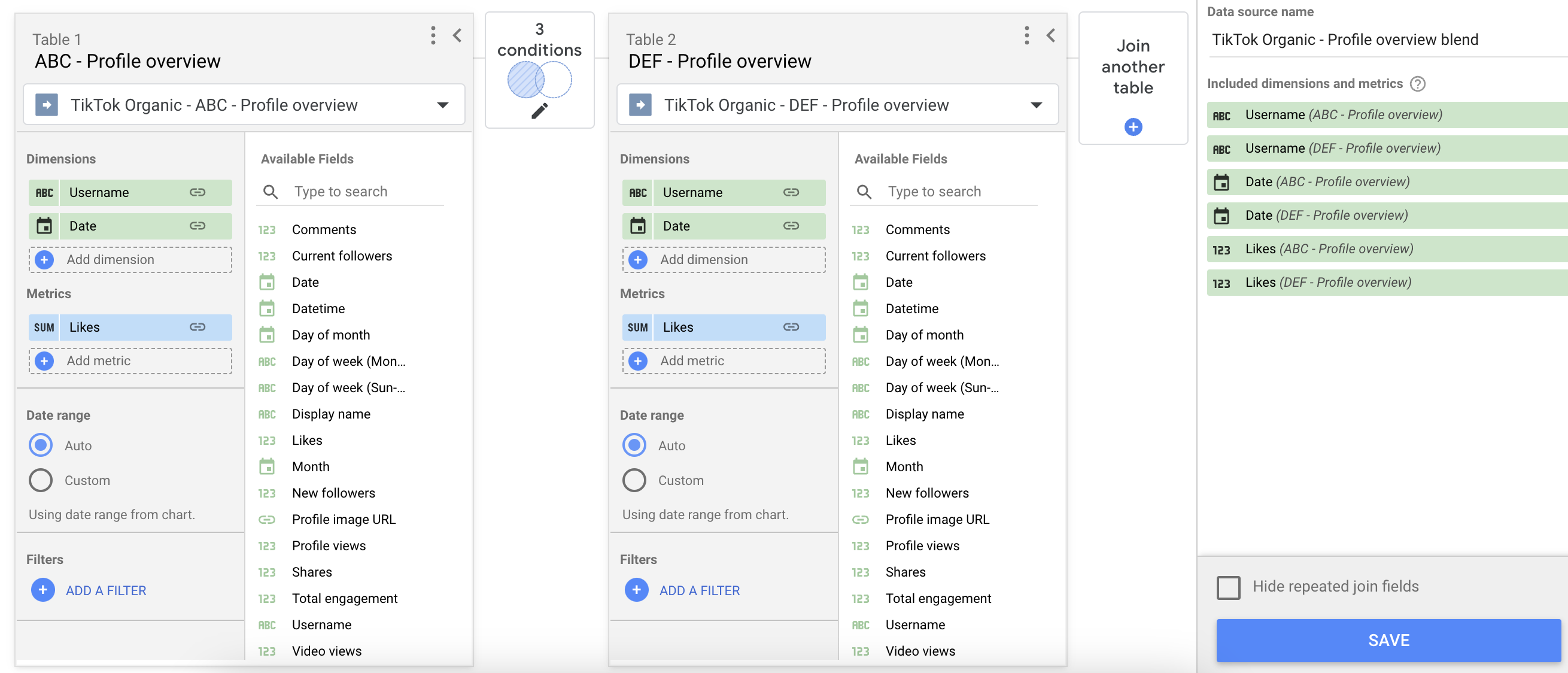Open Table 2 data source dropdown
This screenshot has height=673, width=1568.
point(838,105)
